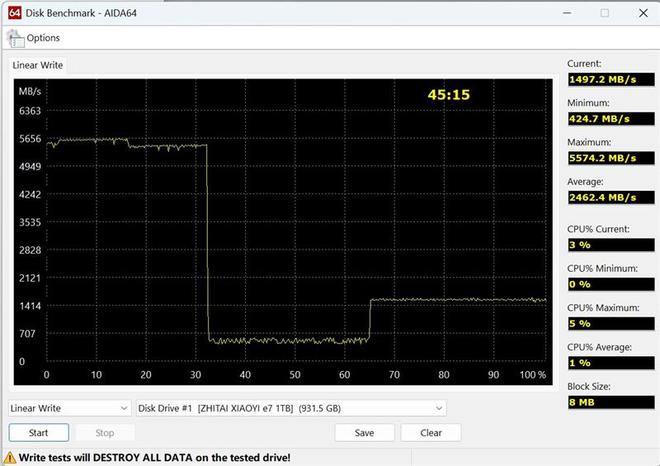Screen dimensions: 660x466
Task: Save the benchmark results
Action: (364, 433)
